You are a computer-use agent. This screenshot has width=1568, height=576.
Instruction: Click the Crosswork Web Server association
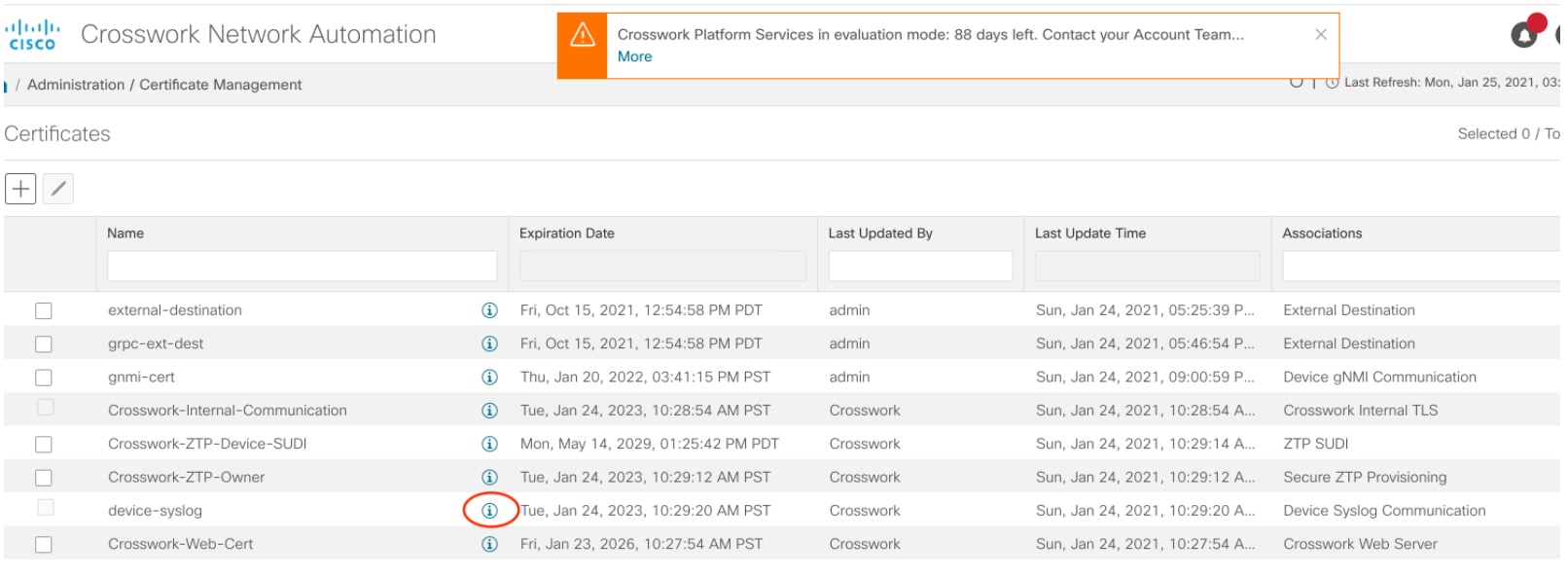1360,544
